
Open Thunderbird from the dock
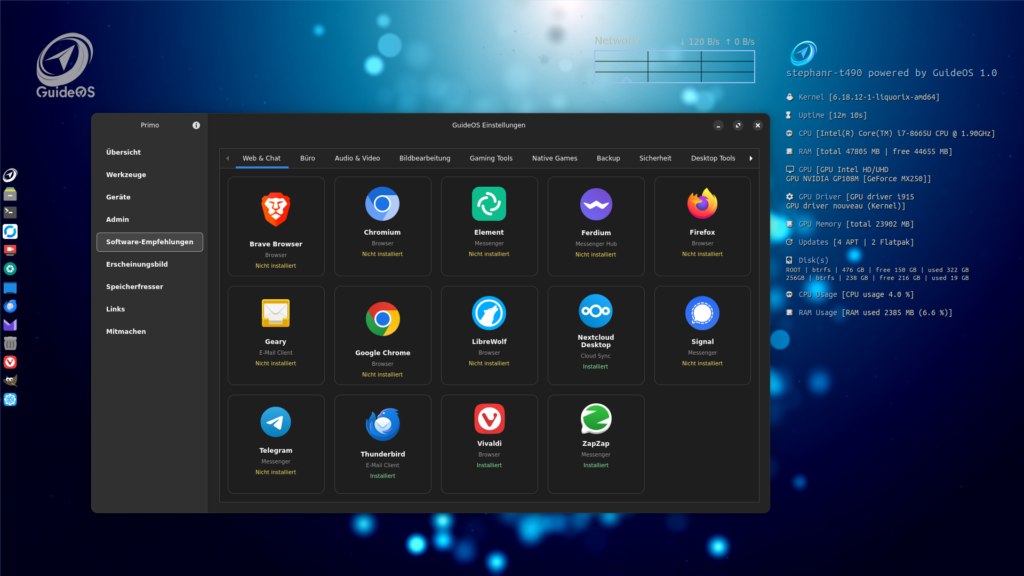[10, 306]
